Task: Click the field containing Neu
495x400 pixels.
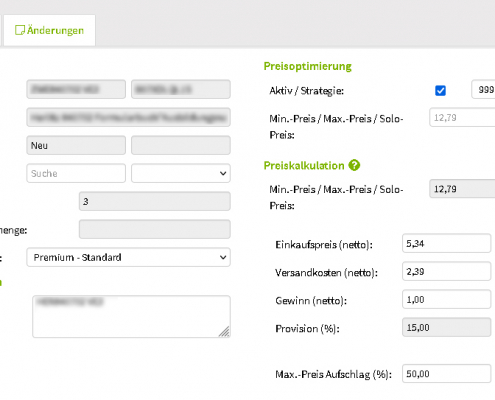Action: tap(76, 145)
